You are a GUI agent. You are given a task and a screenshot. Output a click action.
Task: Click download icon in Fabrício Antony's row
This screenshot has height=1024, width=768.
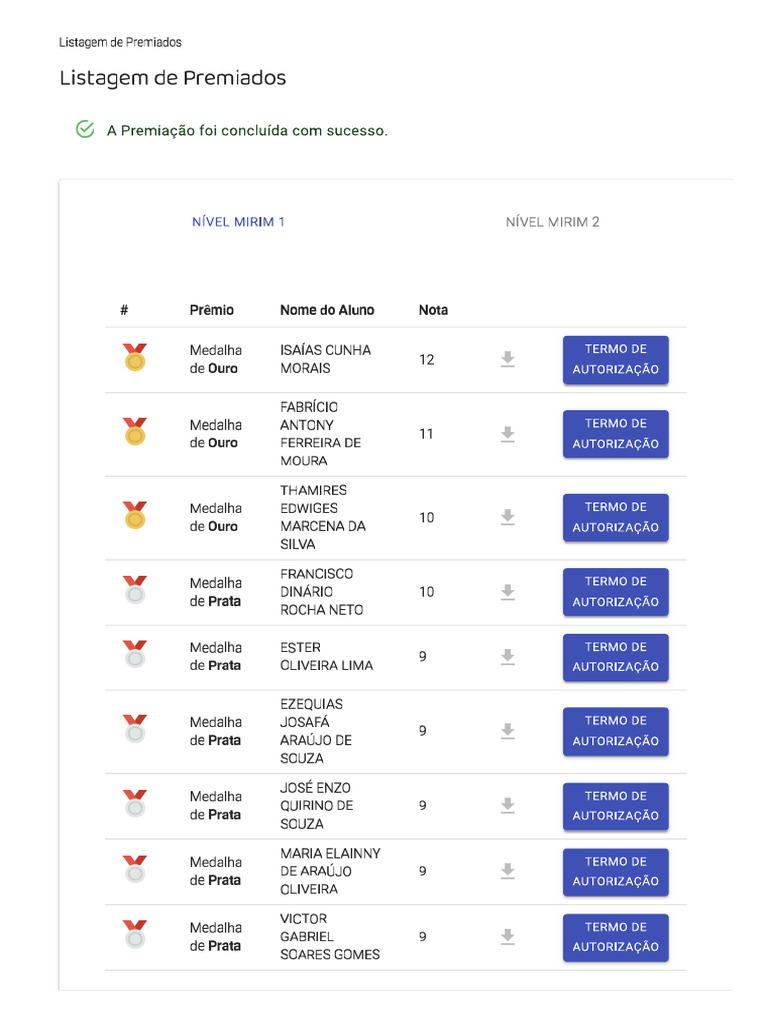pyautogui.click(x=507, y=433)
